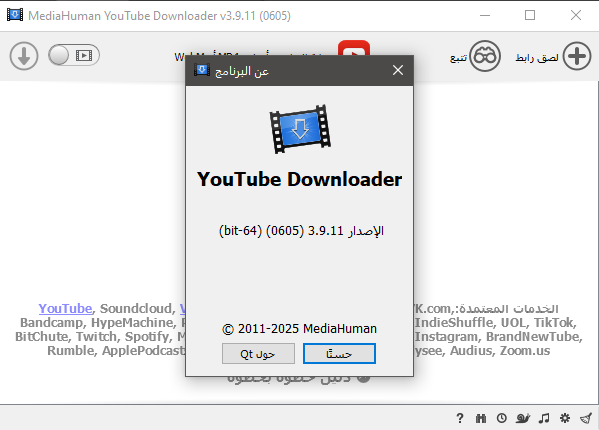Screen dimensions: 599x430
Task: Click the © 2011-2025 MediaHuman text
Action: (300, 329)
